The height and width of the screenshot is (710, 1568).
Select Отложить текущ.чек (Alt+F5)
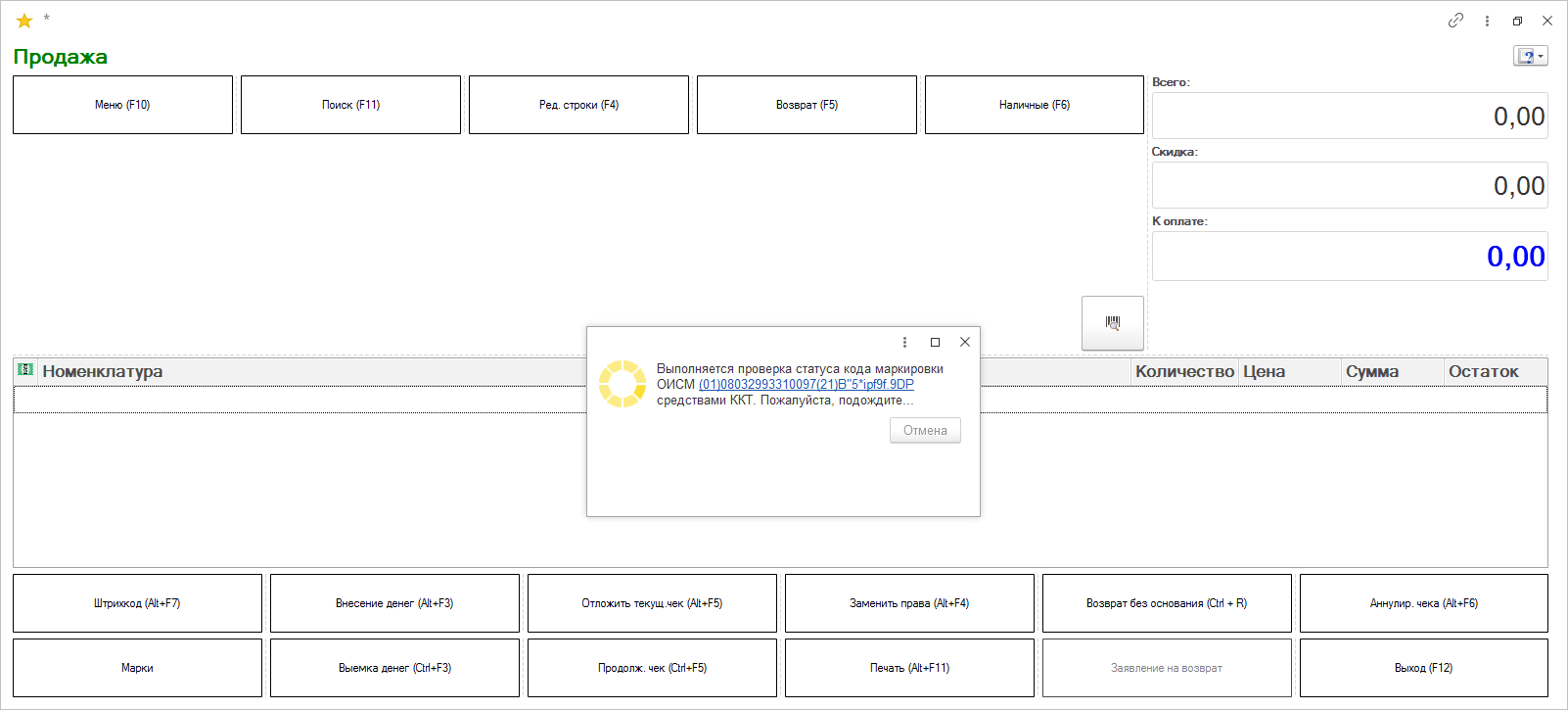[652, 603]
